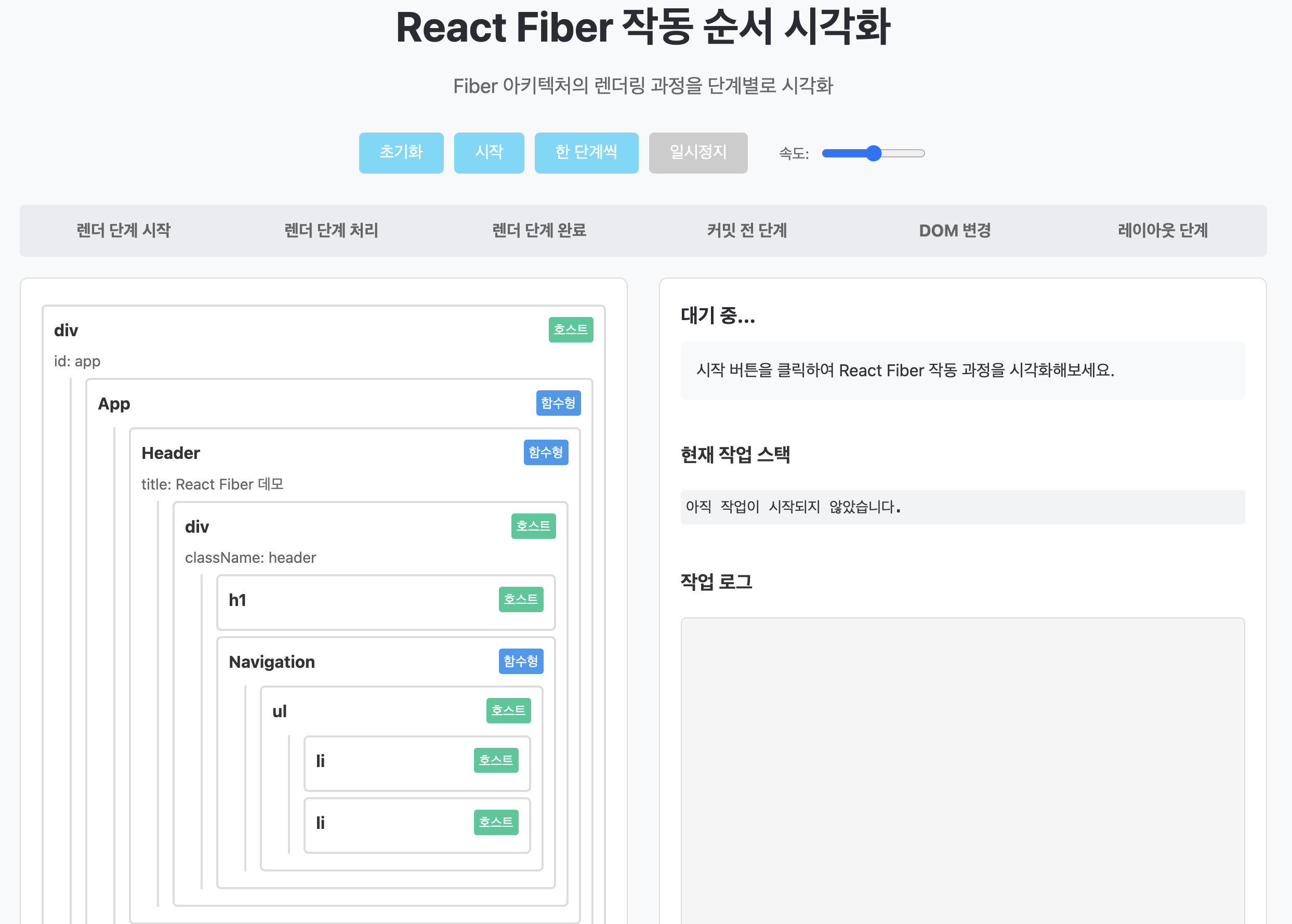This screenshot has height=924, width=1292.
Task: Click the 한 단계씩 step button
Action: 586,152
